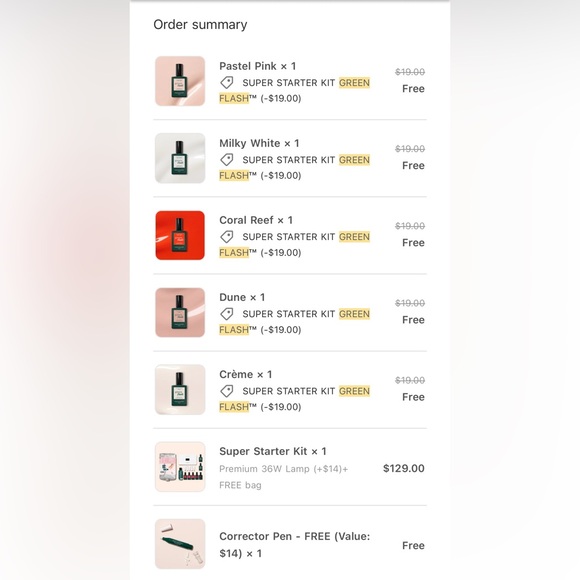
Task: Open the Dune nail polish thumbnail
Action: pyautogui.click(x=180, y=312)
